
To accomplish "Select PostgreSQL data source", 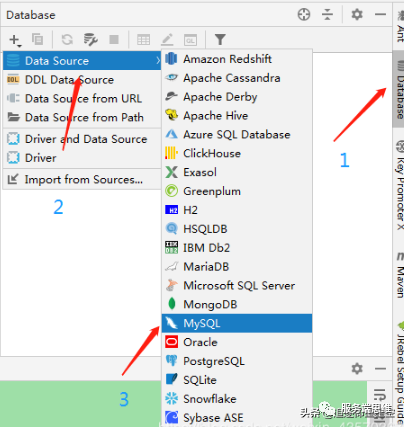I will [237, 361].
